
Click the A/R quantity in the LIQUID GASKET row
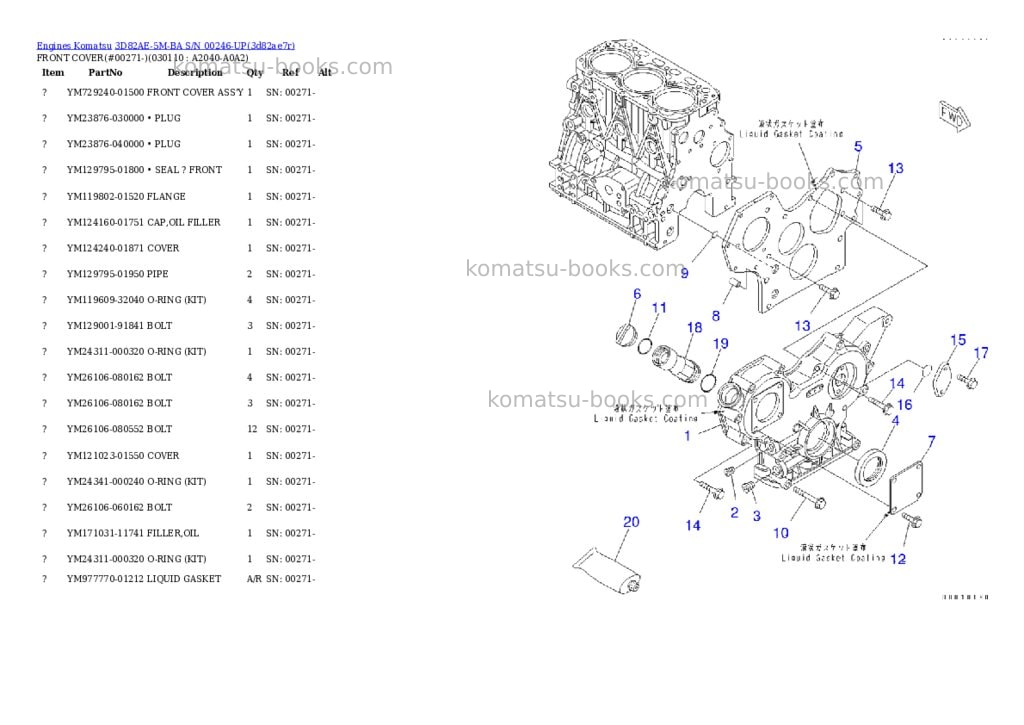[254, 579]
